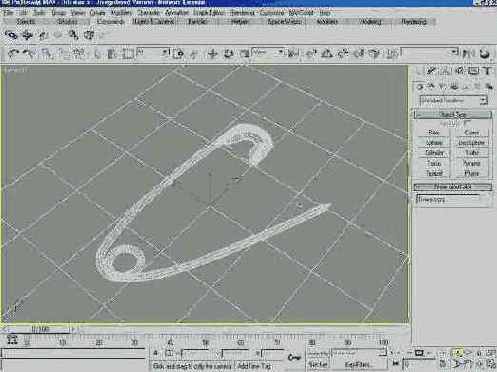Switch to the Shapes tab in tab panel
The width and height of the screenshot is (497, 372).
tap(67, 22)
